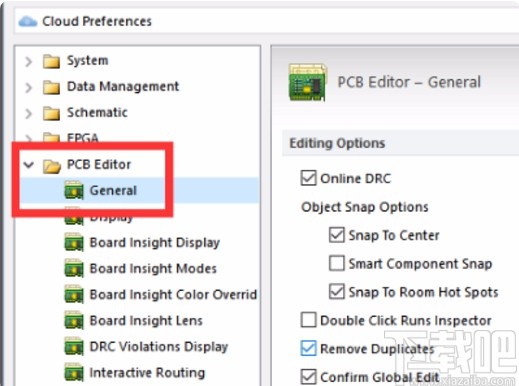Image resolution: width=519 pixels, height=386 pixels.
Task: Uncheck Snap To Room Hot Spots
Action: (337, 292)
